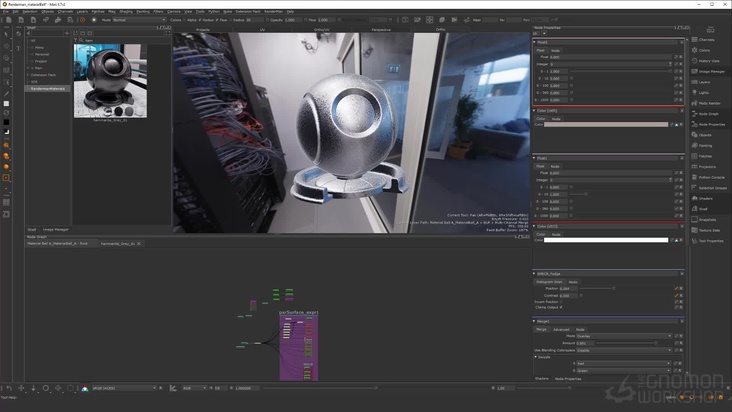
Task: Open the Layers palette from the sidebar
Action: [702, 82]
